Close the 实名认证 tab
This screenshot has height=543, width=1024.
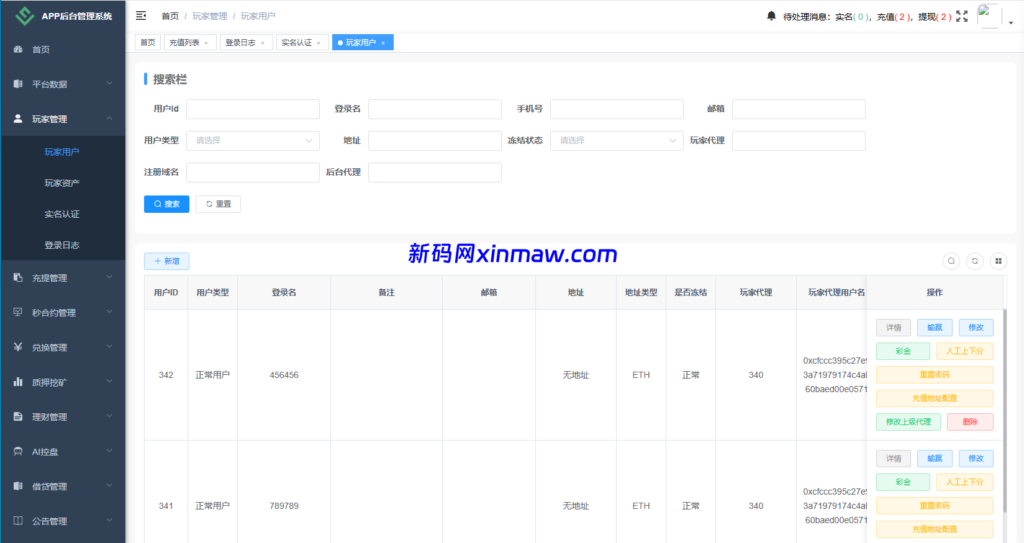319,43
